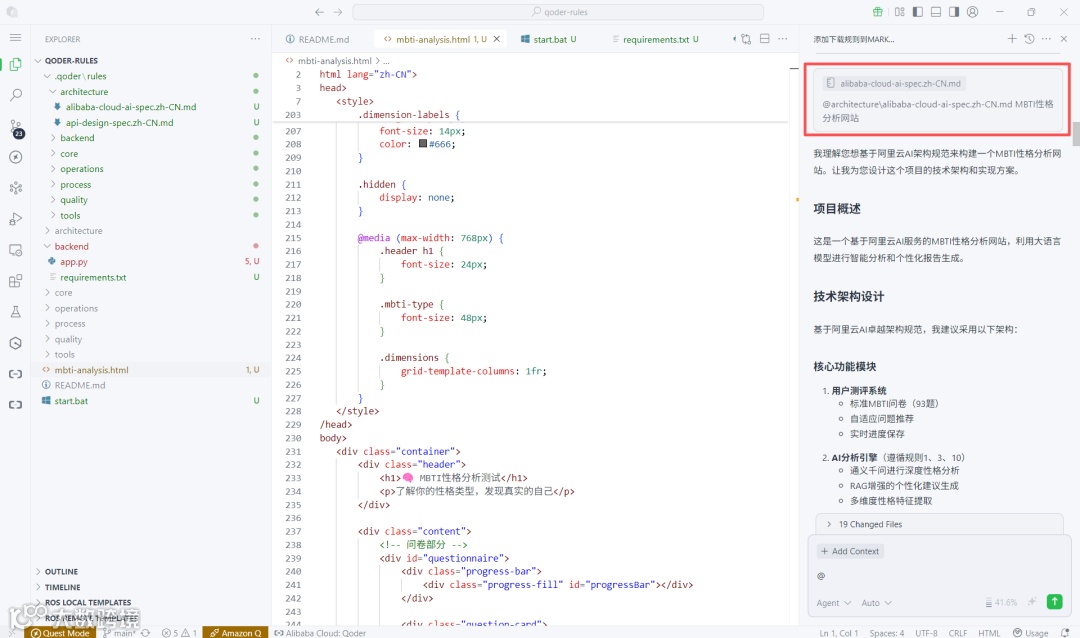
Task: Open the Auto model dropdown
Action: [x=876, y=603]
